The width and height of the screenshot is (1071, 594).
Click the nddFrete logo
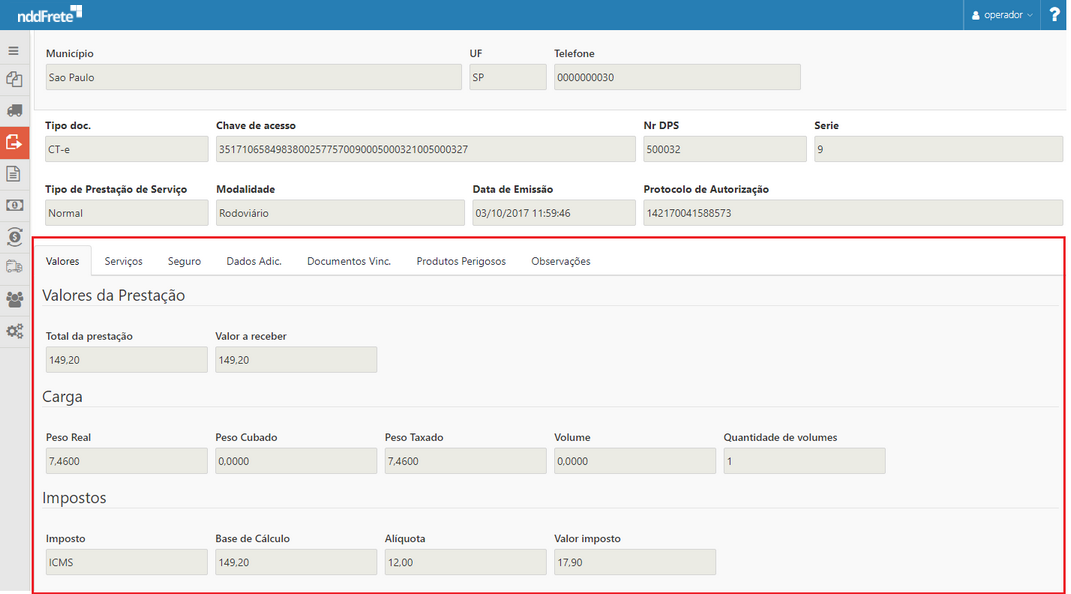[x=49, y=14]
